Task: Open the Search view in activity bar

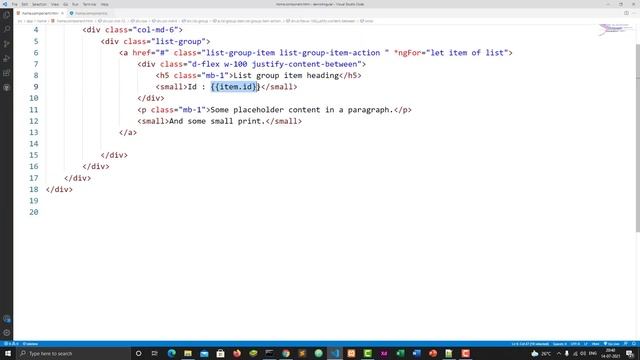Action: pos(7,29)
